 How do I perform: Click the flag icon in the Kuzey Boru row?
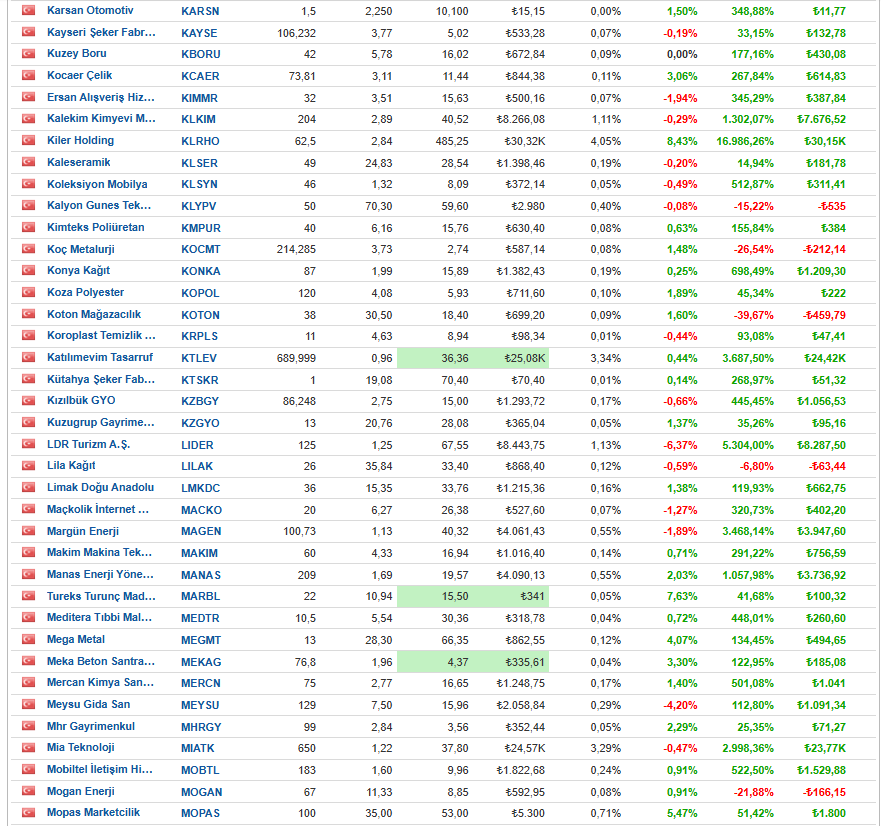[x=28, y=53]
